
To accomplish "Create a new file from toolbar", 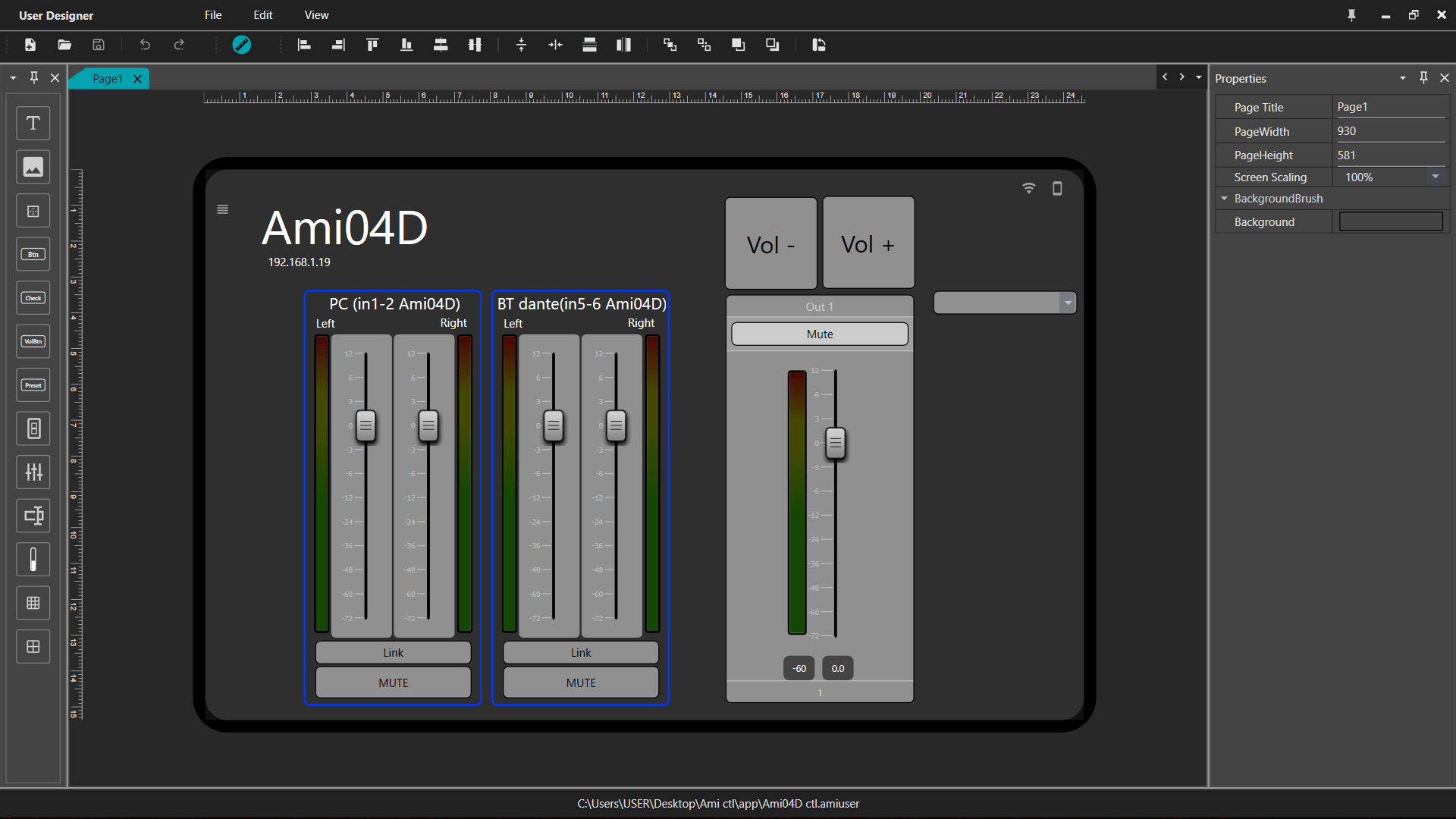I will [30, 45].
